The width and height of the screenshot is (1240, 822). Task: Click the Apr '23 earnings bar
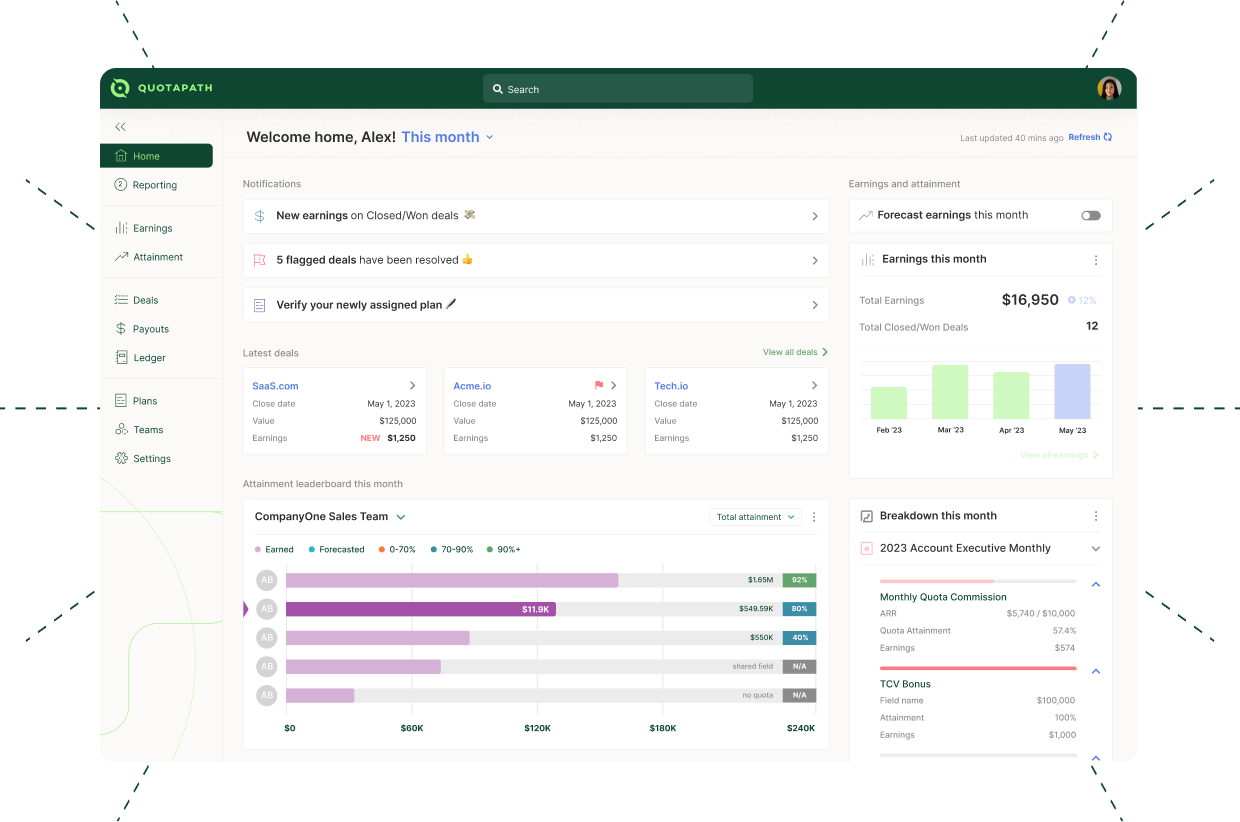1011,395
